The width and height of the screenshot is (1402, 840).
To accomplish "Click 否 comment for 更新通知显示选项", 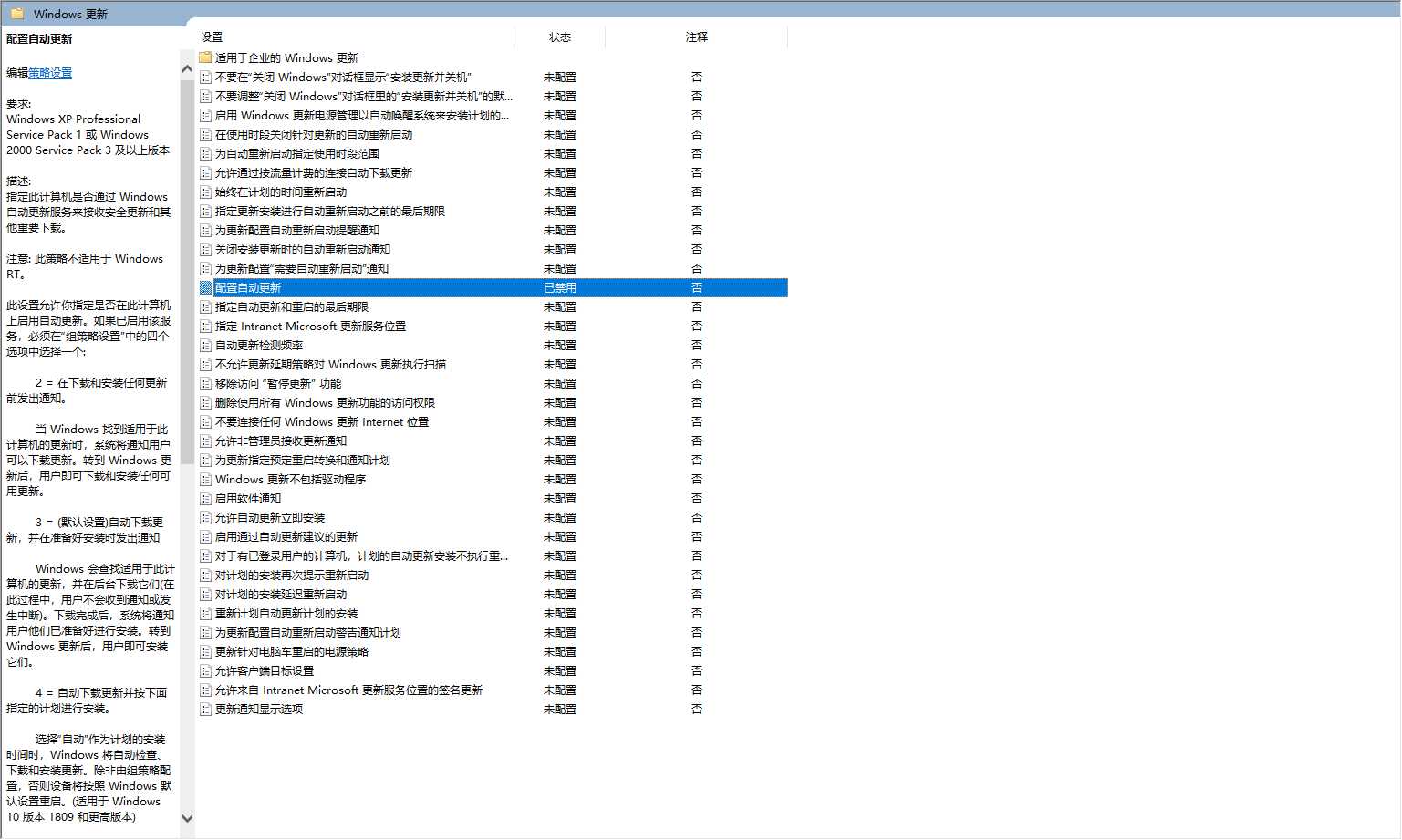I will 697,709.
